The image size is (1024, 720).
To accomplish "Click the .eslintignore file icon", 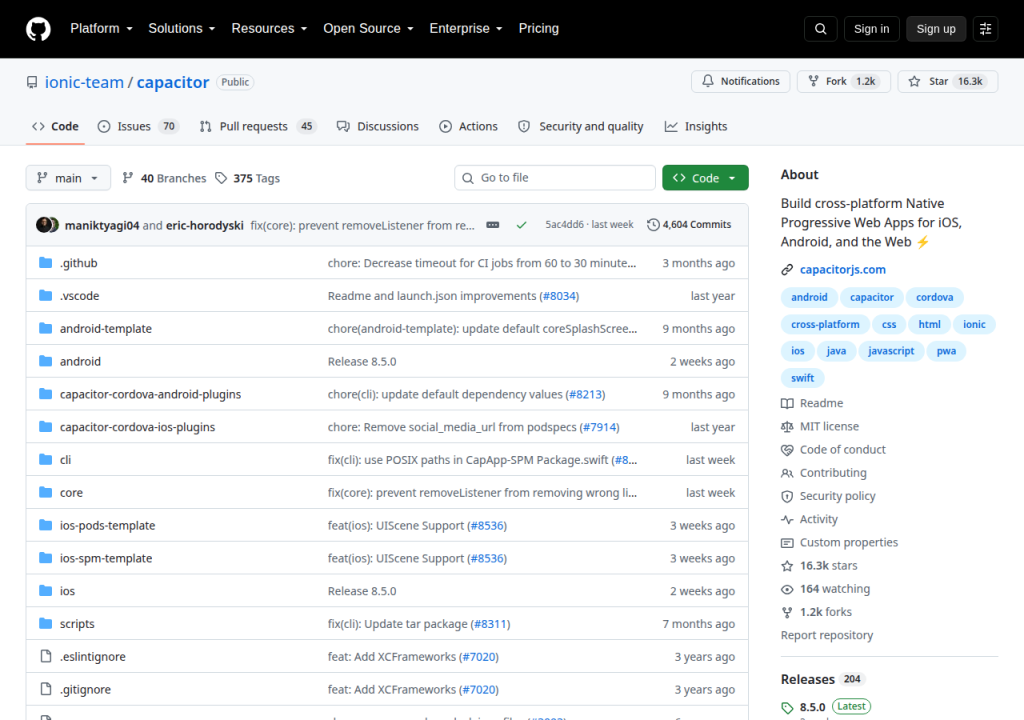I will (x=45, y=656).
